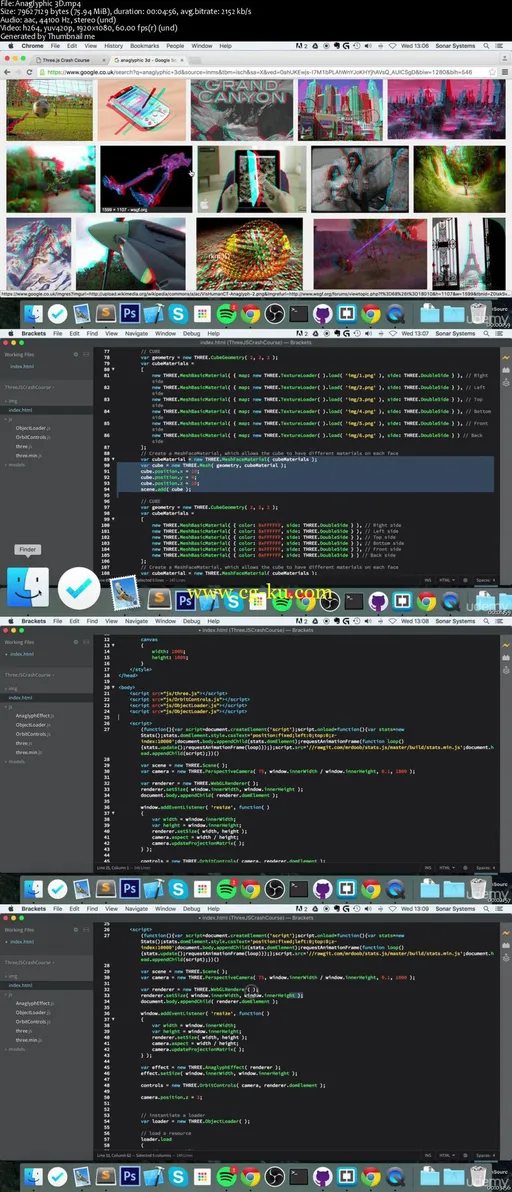Open Navigate menu in the 13:07 Brackets frame

click(x=137, y=333)
